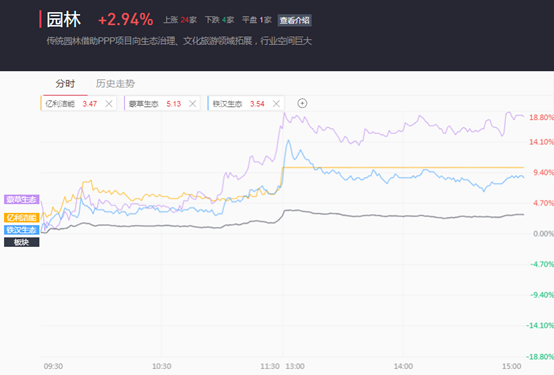Click the 上涨 24家 rising count
Image resolution: width=554 pixels, height=375 pixels.
(x=180, y=20)
